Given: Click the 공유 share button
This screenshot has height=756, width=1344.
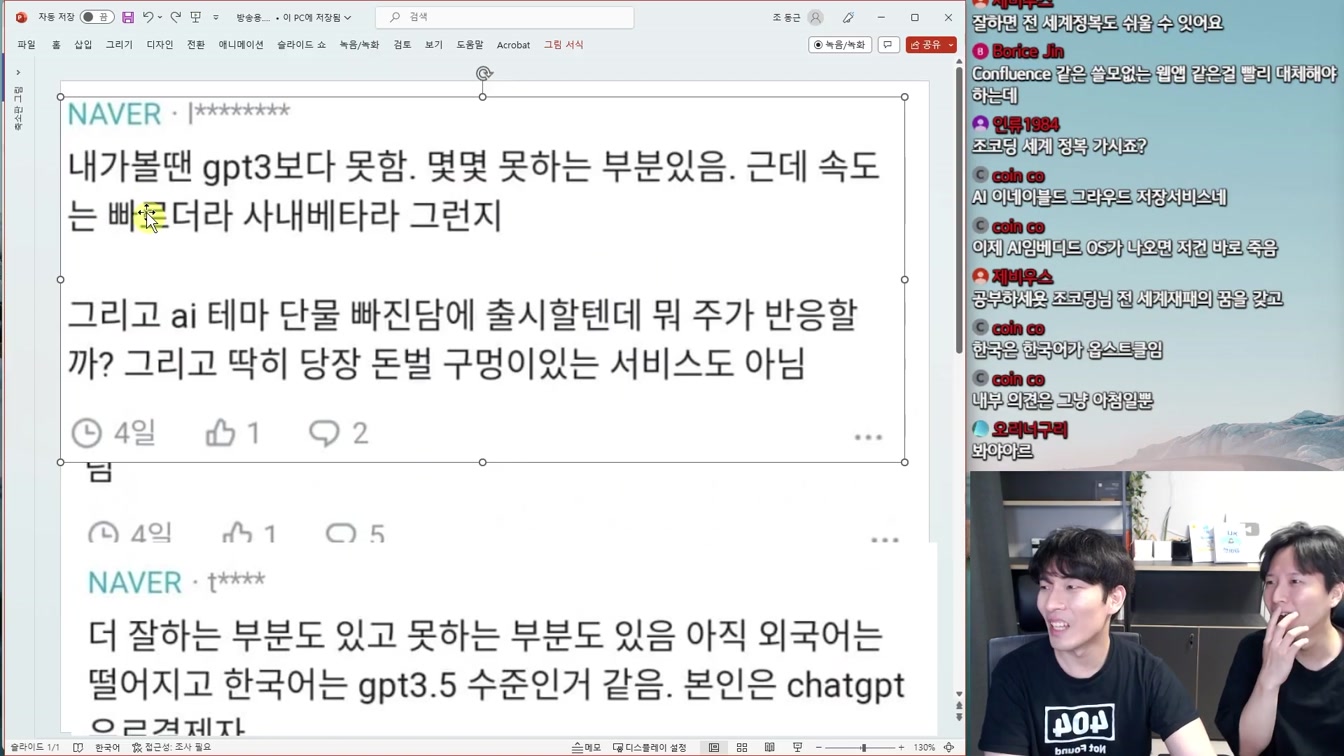Looking at the screenshot, I should tap(925, 45).
